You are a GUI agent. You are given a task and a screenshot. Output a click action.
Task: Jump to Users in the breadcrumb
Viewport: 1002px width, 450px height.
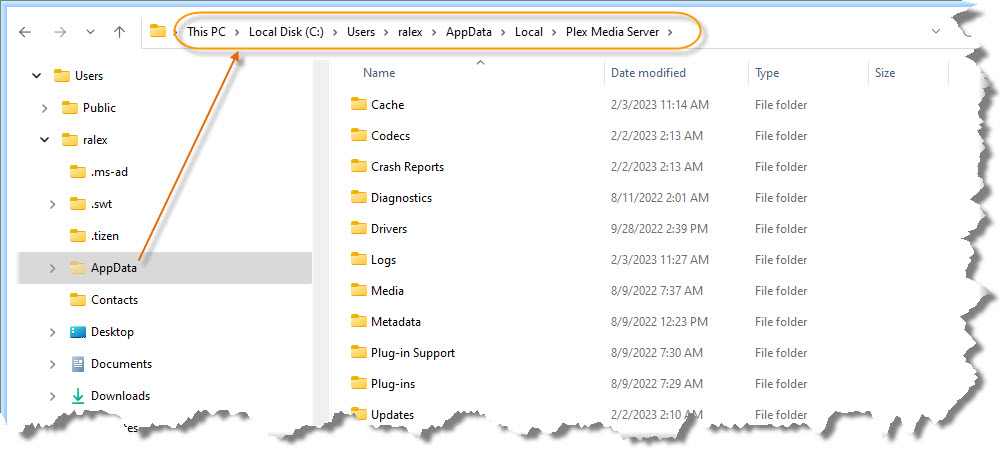(x=361, y=31)
